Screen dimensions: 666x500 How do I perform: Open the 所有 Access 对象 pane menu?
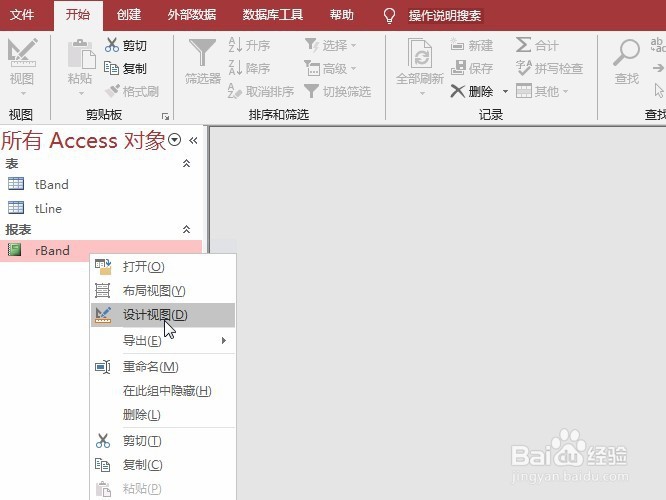(175, 140)
